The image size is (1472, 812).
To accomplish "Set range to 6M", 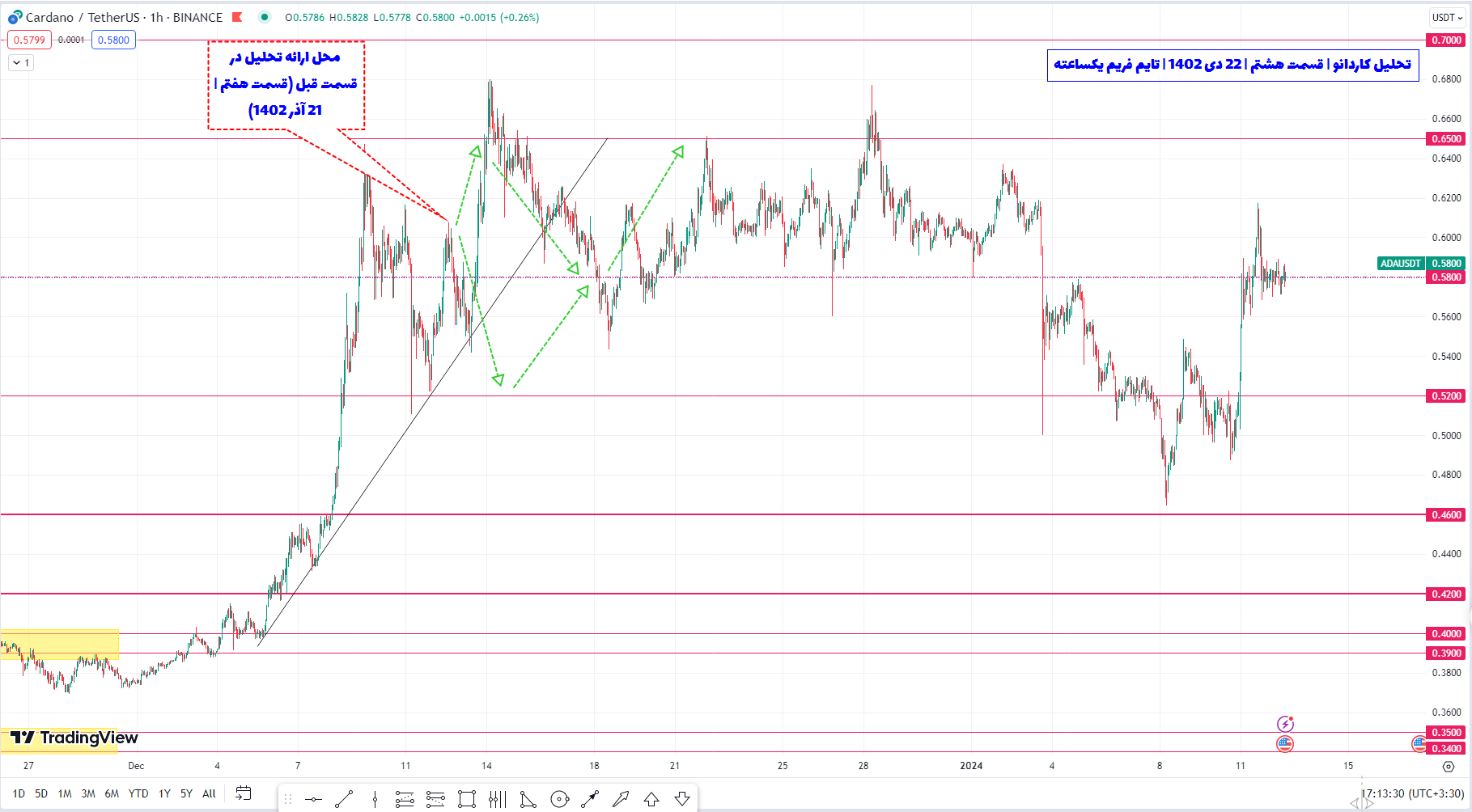I will (112, 793).
